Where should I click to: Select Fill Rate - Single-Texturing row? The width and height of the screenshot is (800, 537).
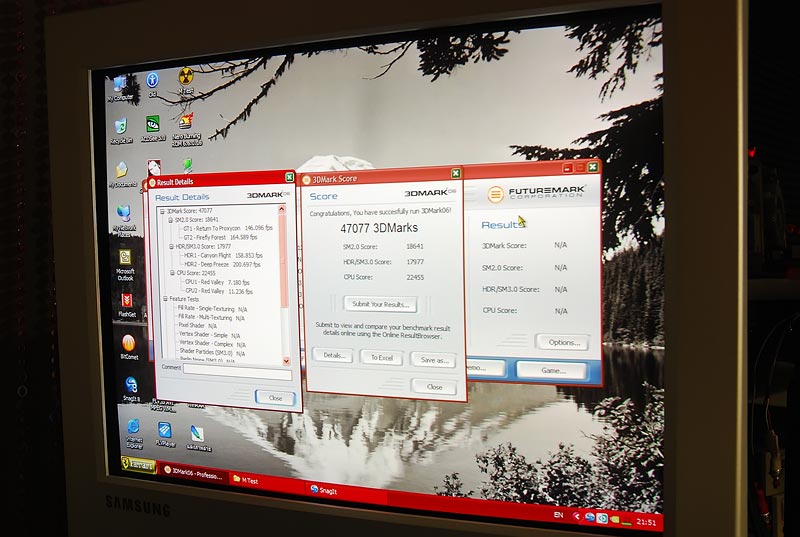[212, 309]
